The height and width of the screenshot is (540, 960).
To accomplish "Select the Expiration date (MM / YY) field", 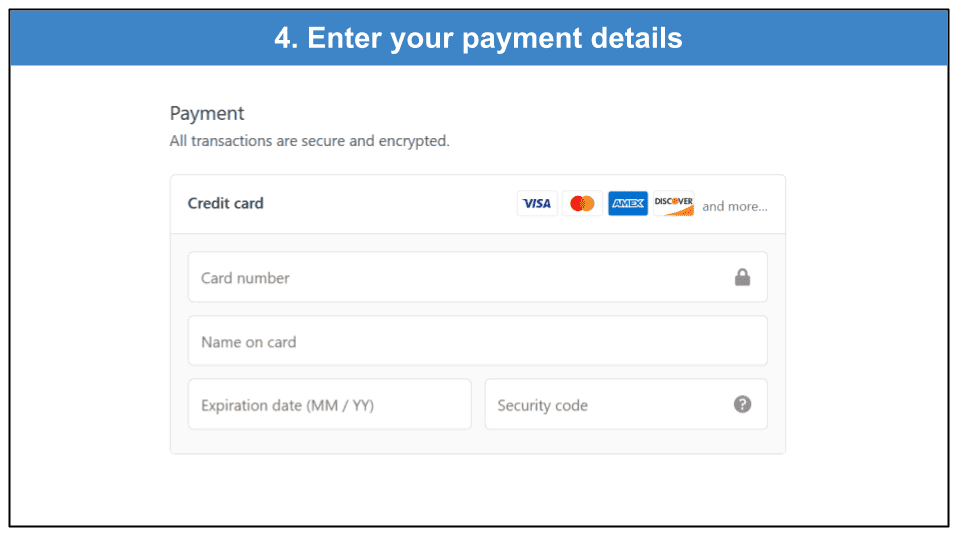I will (330, 404).
